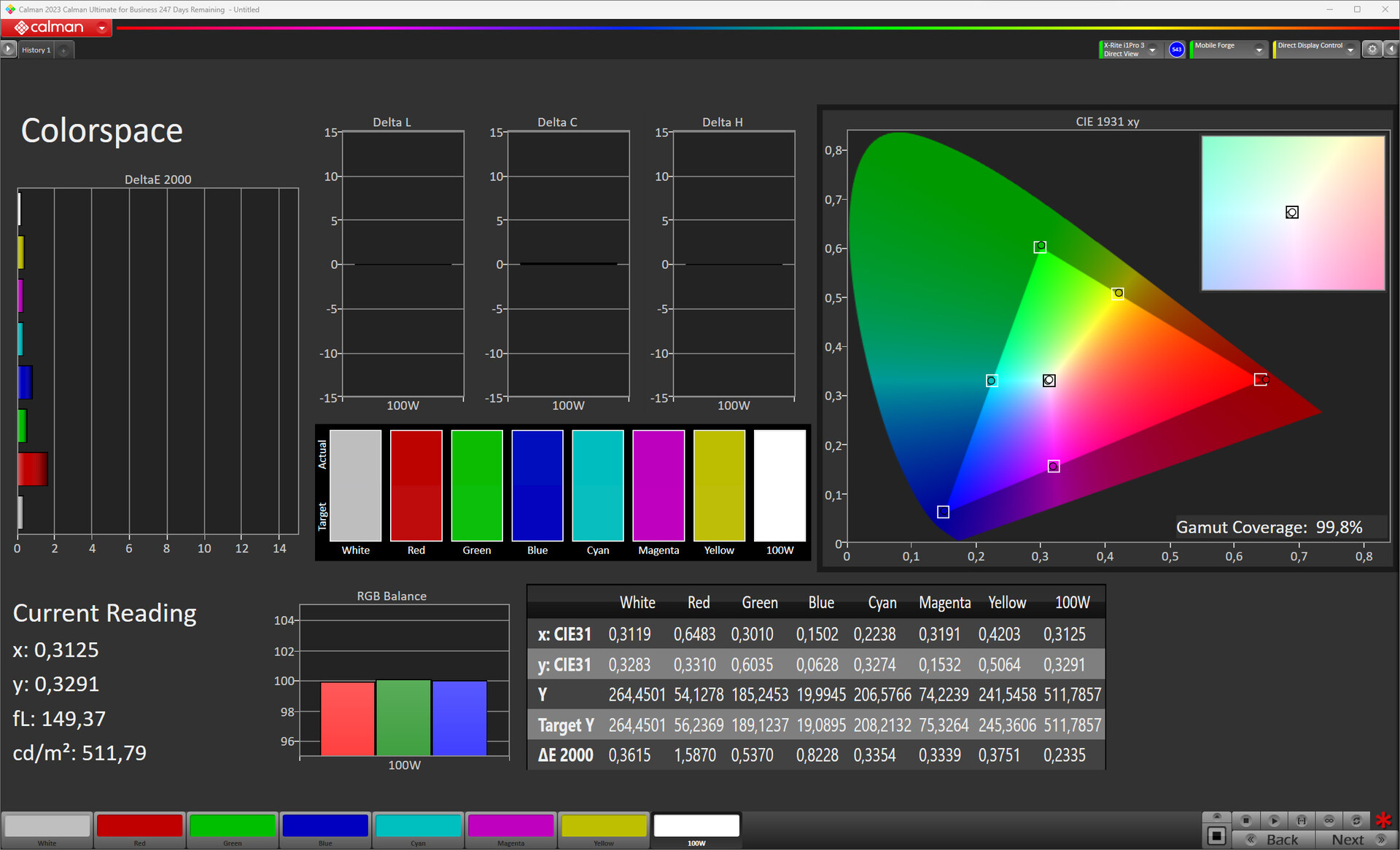Click the refresh cycle icon
This screenshot has width=1400, height=850.
coord(1356,820)
